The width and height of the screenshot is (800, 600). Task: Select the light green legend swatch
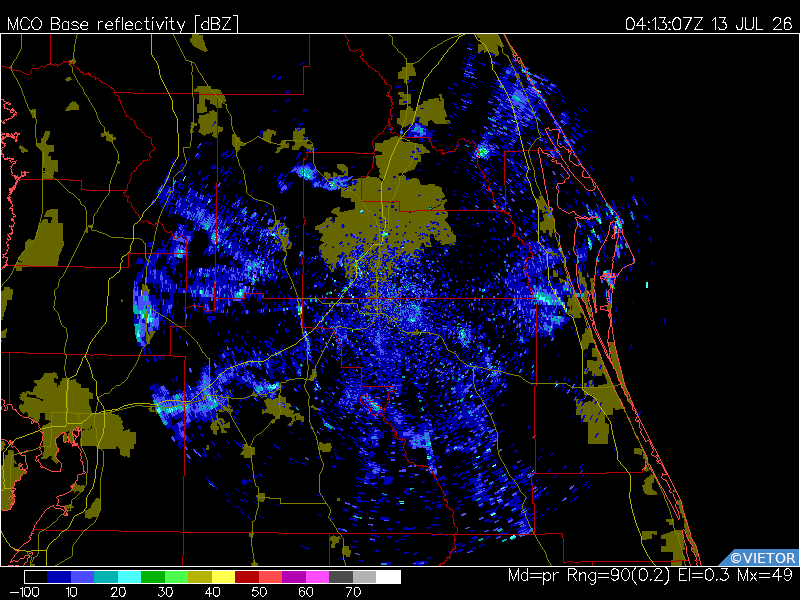(177, 577)
